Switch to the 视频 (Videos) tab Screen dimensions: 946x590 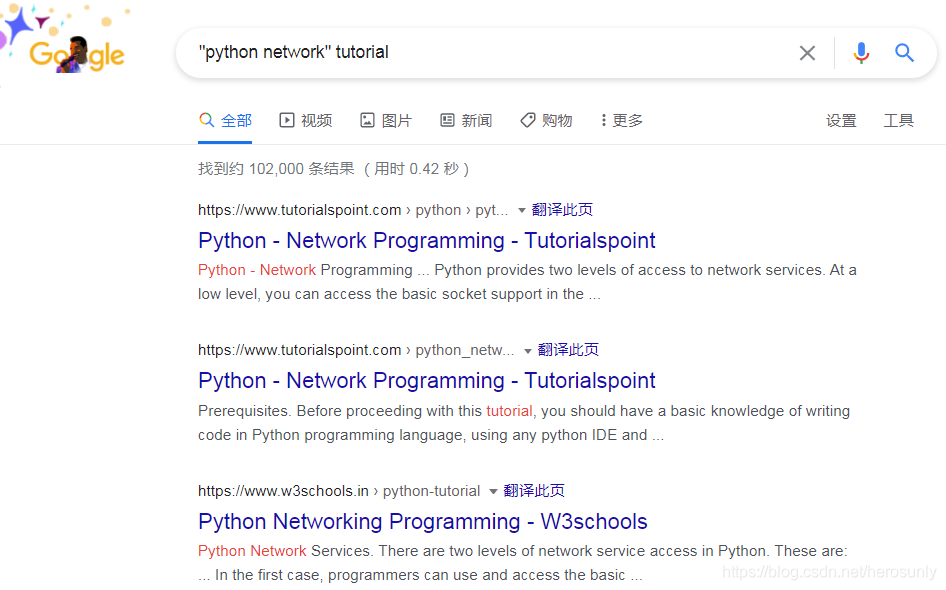click(305, 121)
